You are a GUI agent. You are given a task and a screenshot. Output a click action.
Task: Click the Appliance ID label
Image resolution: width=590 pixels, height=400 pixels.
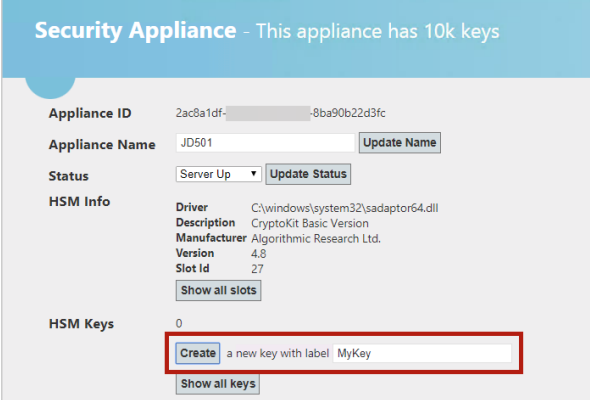click(x=90, y=113)
